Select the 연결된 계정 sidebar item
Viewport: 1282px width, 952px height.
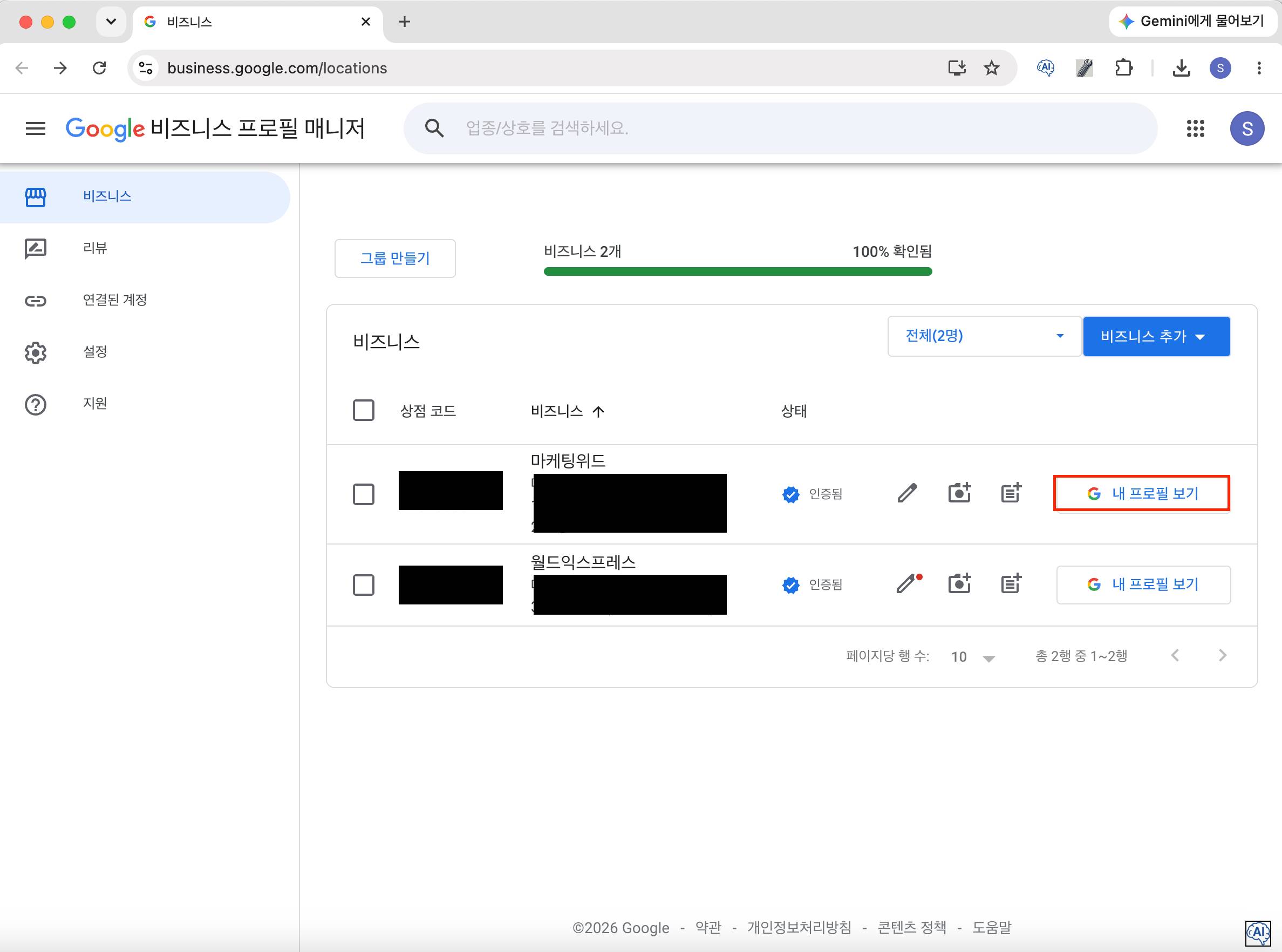(x=144, y=300)
